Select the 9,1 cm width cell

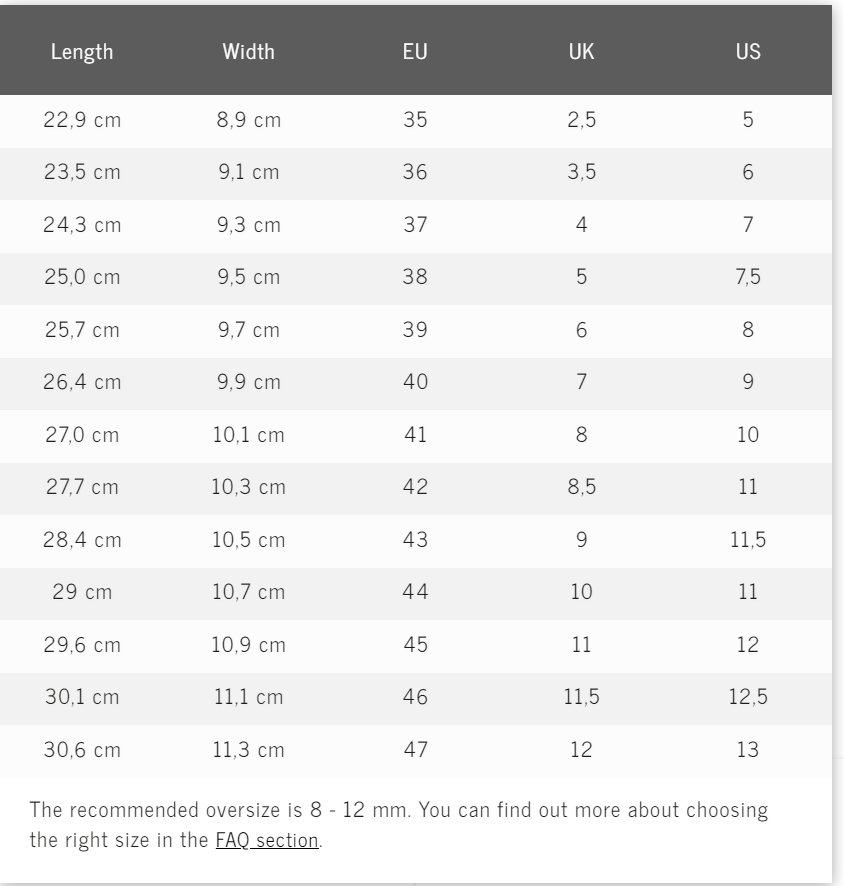pyautogui.click(x=248, y=172)
